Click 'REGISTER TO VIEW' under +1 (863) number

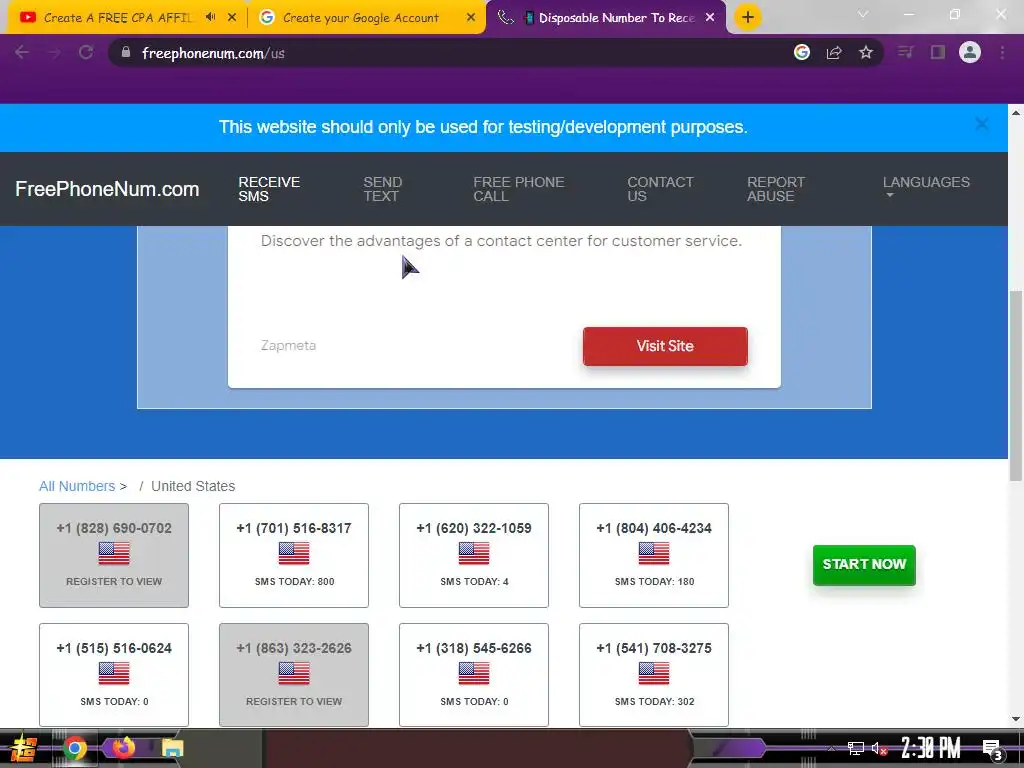pyautogui.click(x=294, y=701)
